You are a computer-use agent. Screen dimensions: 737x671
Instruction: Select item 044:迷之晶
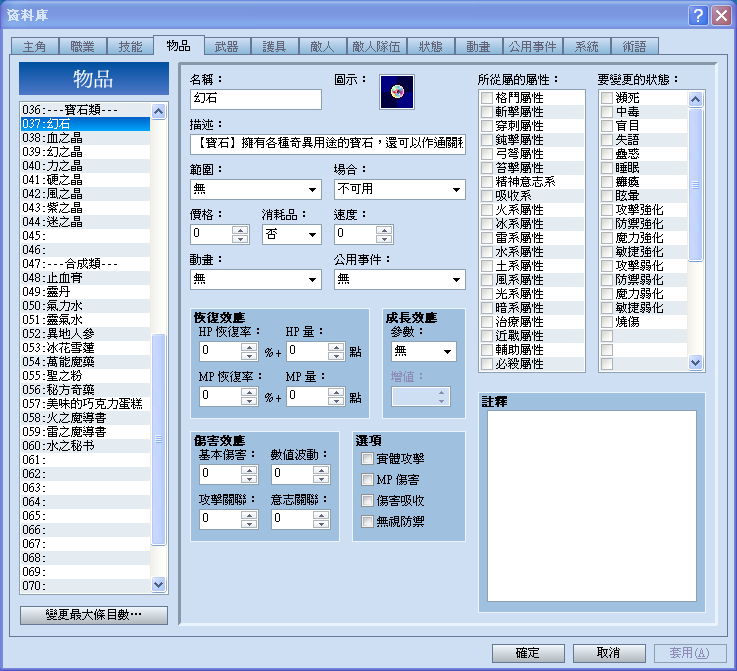pyautogui.click(x=86, y=222)
